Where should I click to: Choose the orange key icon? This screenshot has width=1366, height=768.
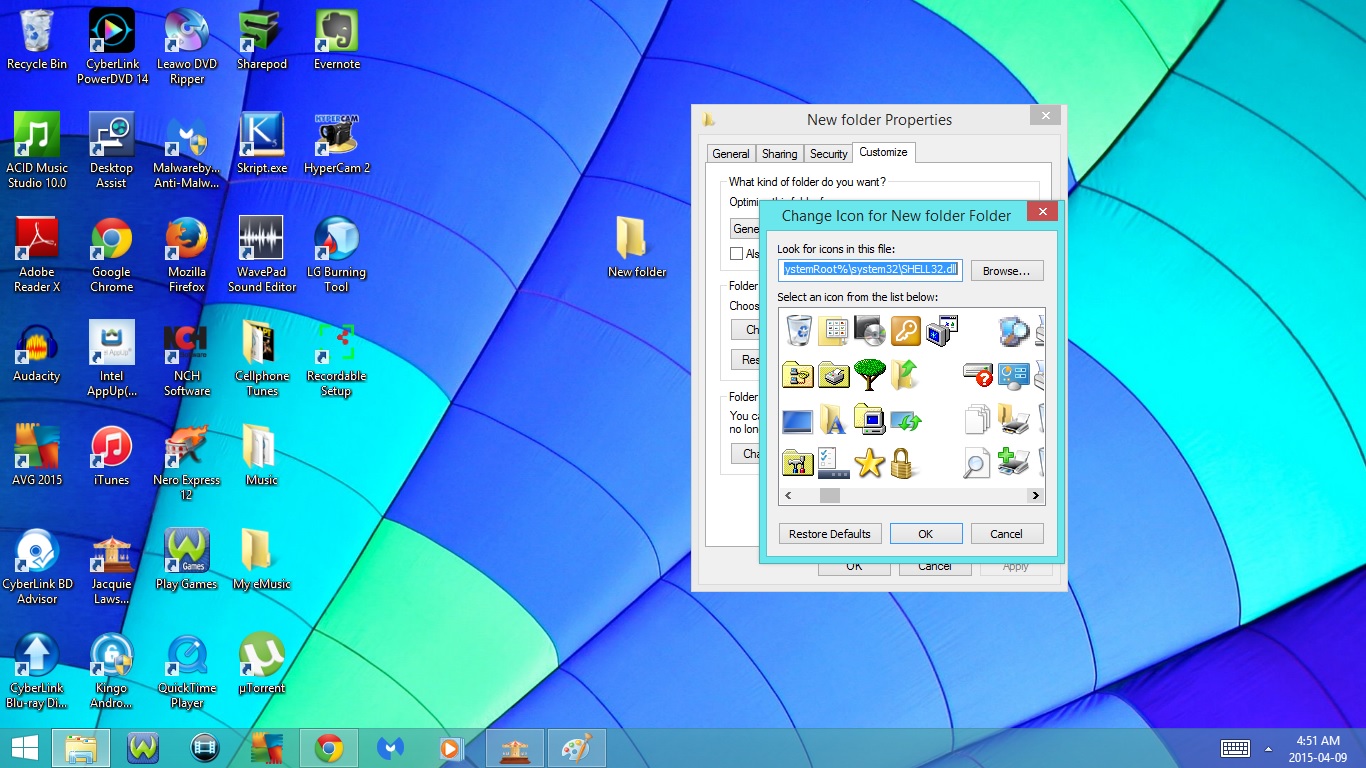click(x=905, y=330)
